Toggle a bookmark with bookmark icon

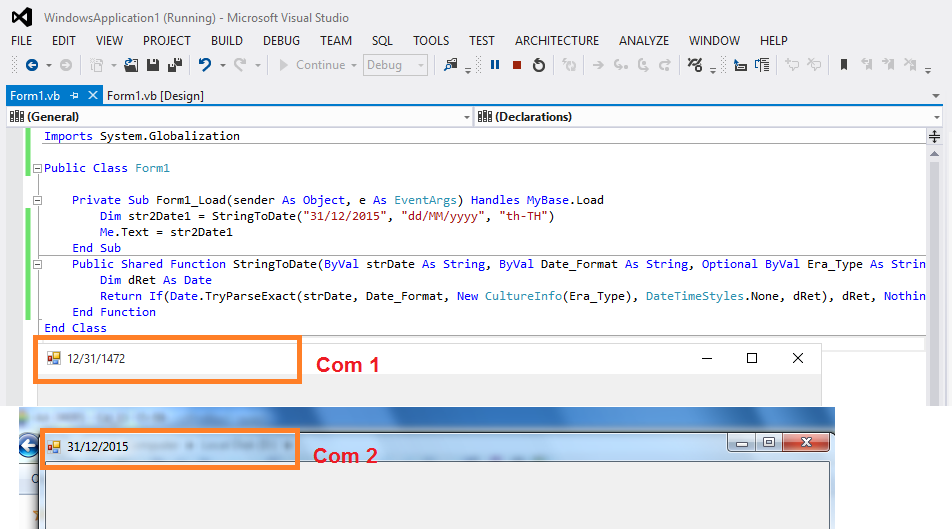(x=844, y=65)
